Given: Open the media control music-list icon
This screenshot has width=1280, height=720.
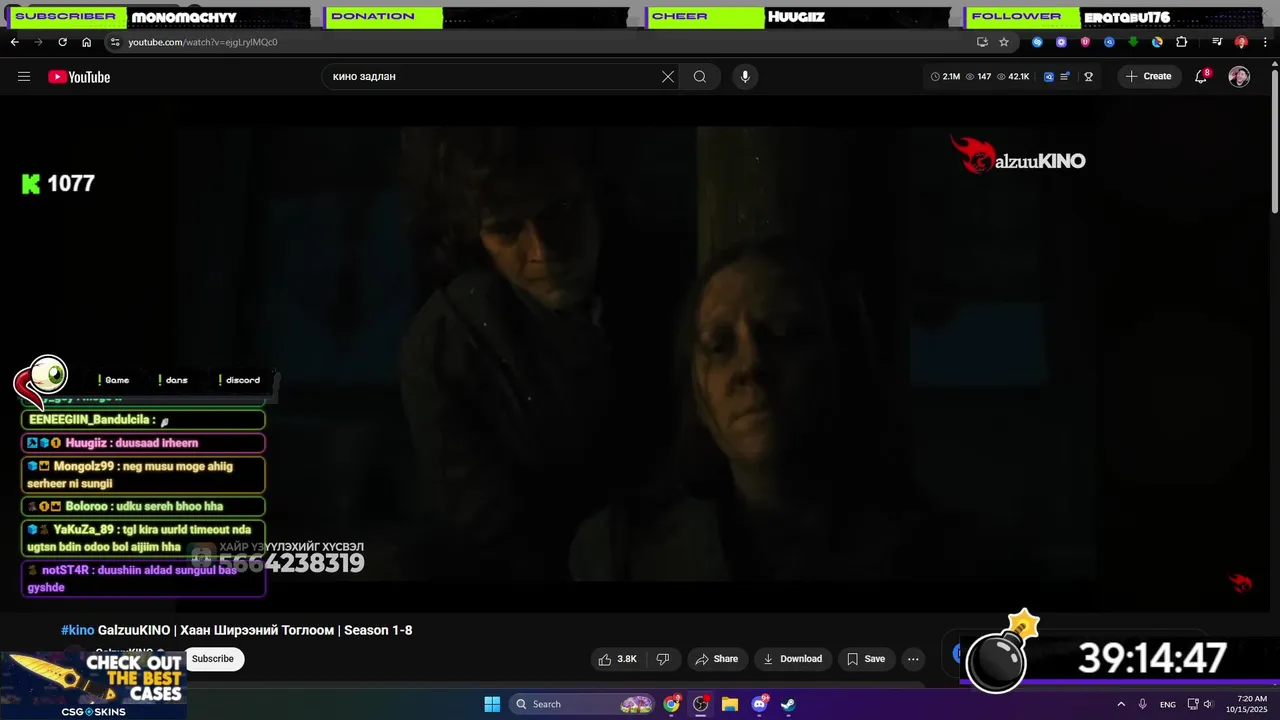Looking at the screenshot, I should coord(1217,42).
